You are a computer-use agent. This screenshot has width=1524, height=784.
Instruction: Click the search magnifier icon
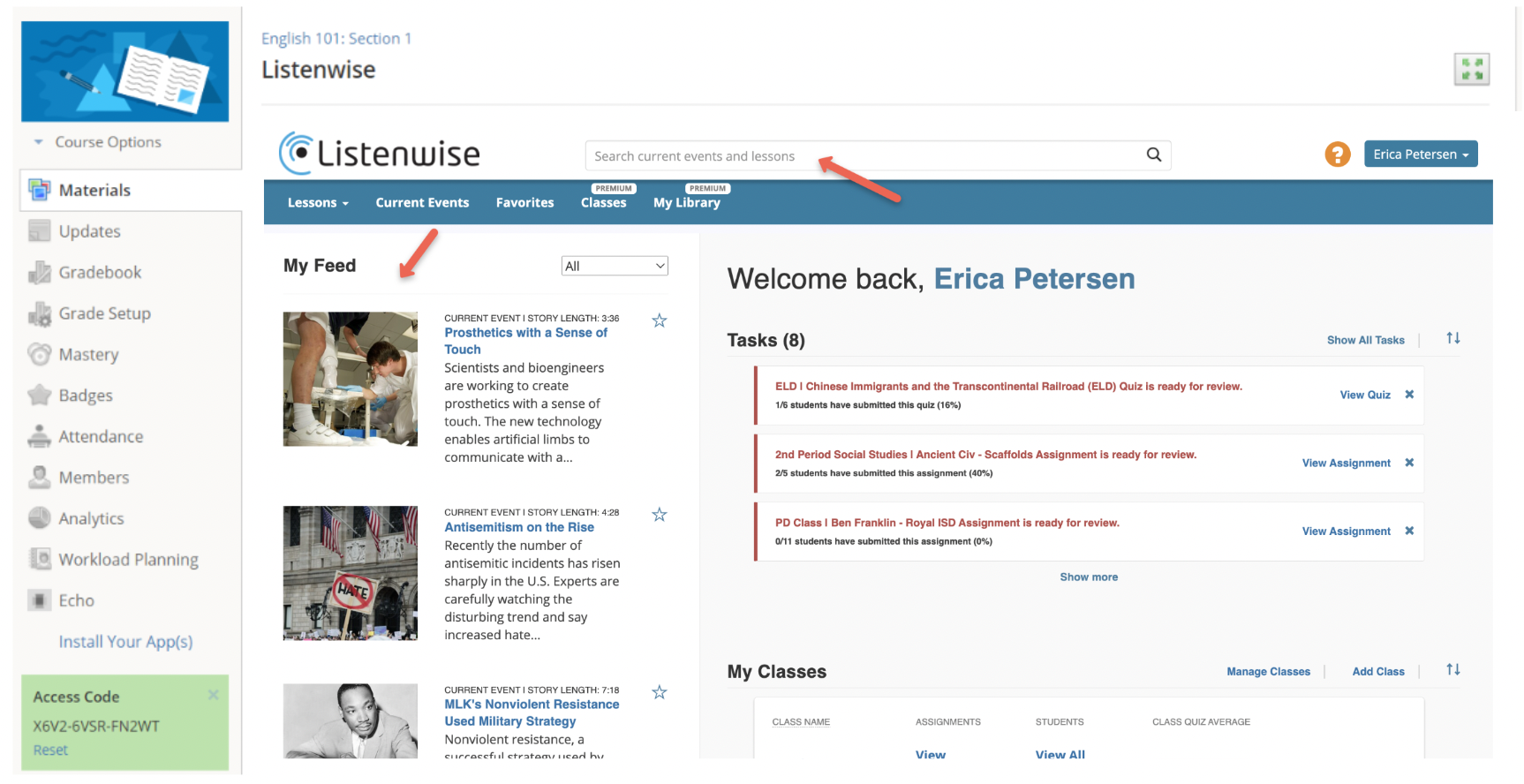[x=1153, y=155]
